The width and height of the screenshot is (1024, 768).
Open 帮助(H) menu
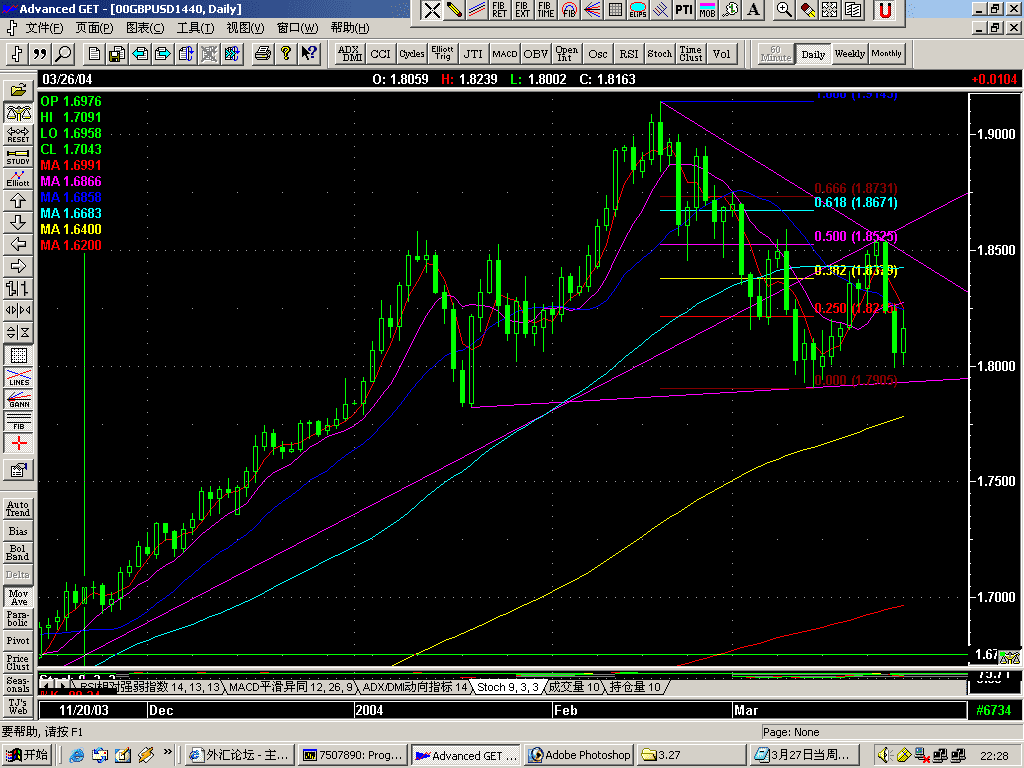coord(349,28)
